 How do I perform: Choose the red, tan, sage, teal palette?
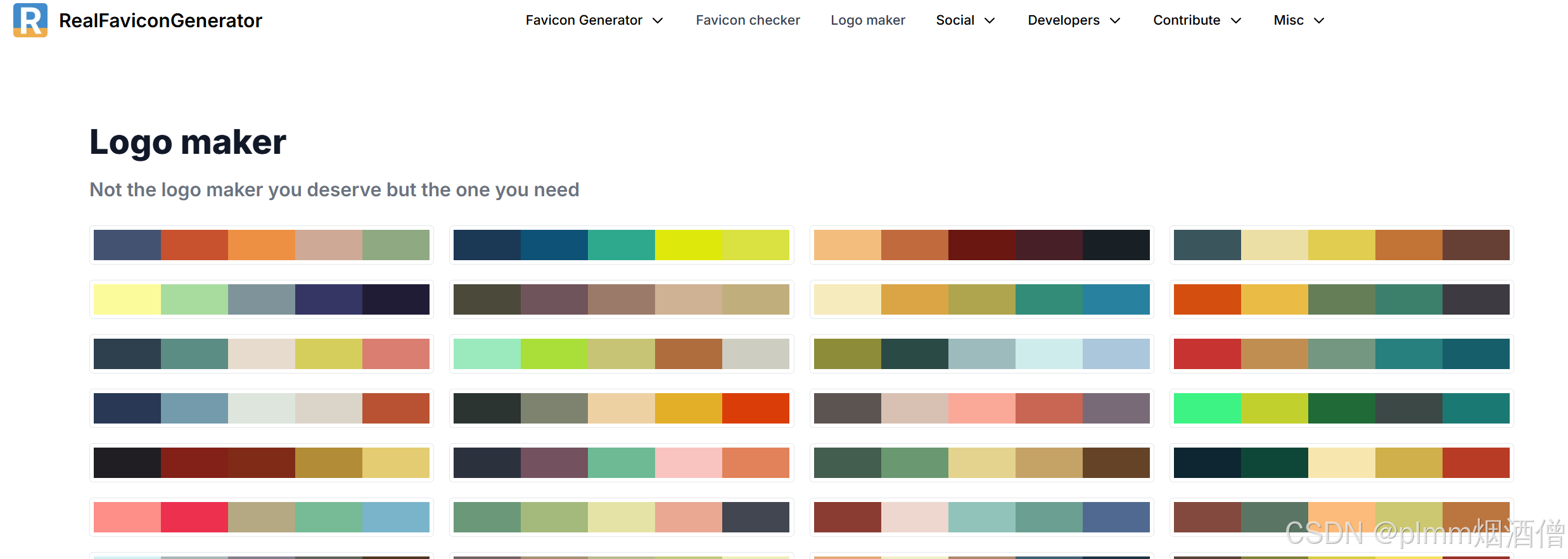coord(1342,354)
